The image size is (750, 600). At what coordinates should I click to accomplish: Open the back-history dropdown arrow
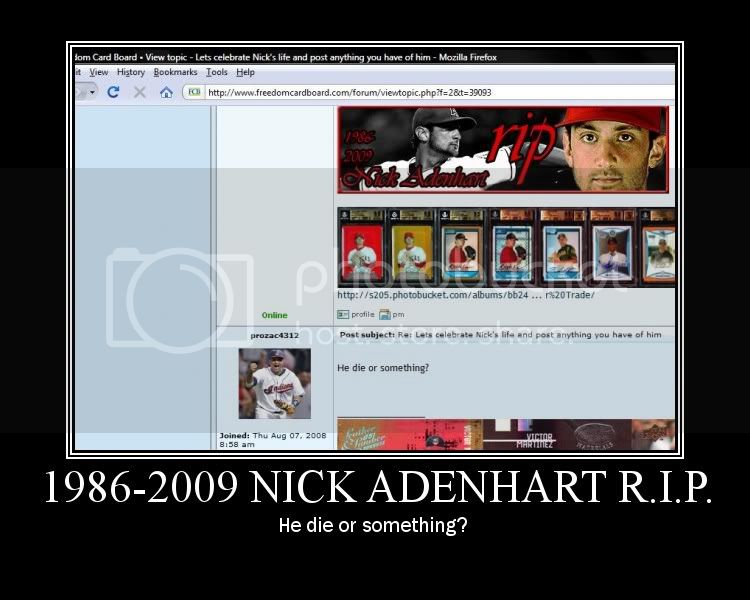coord(92,92)
